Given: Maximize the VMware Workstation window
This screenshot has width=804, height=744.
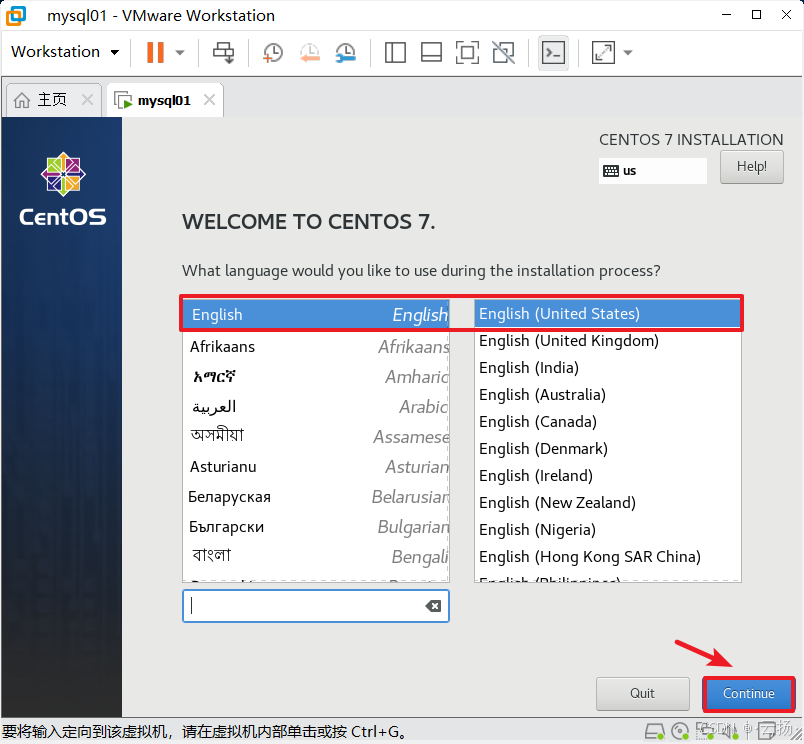Looking at the screenshot, I should pos(756,15).
